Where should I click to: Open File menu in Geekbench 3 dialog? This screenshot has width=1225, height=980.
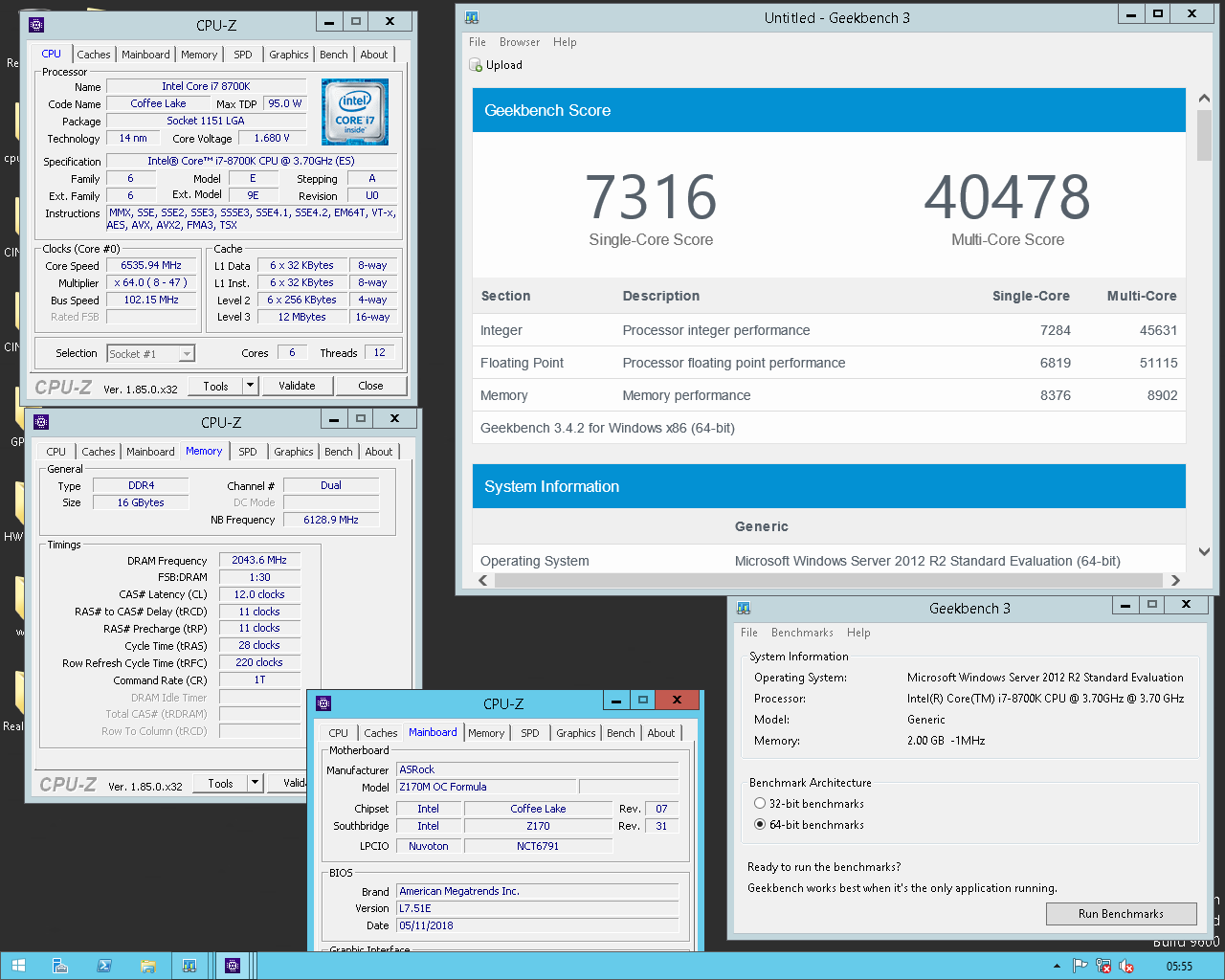[749, 633]
